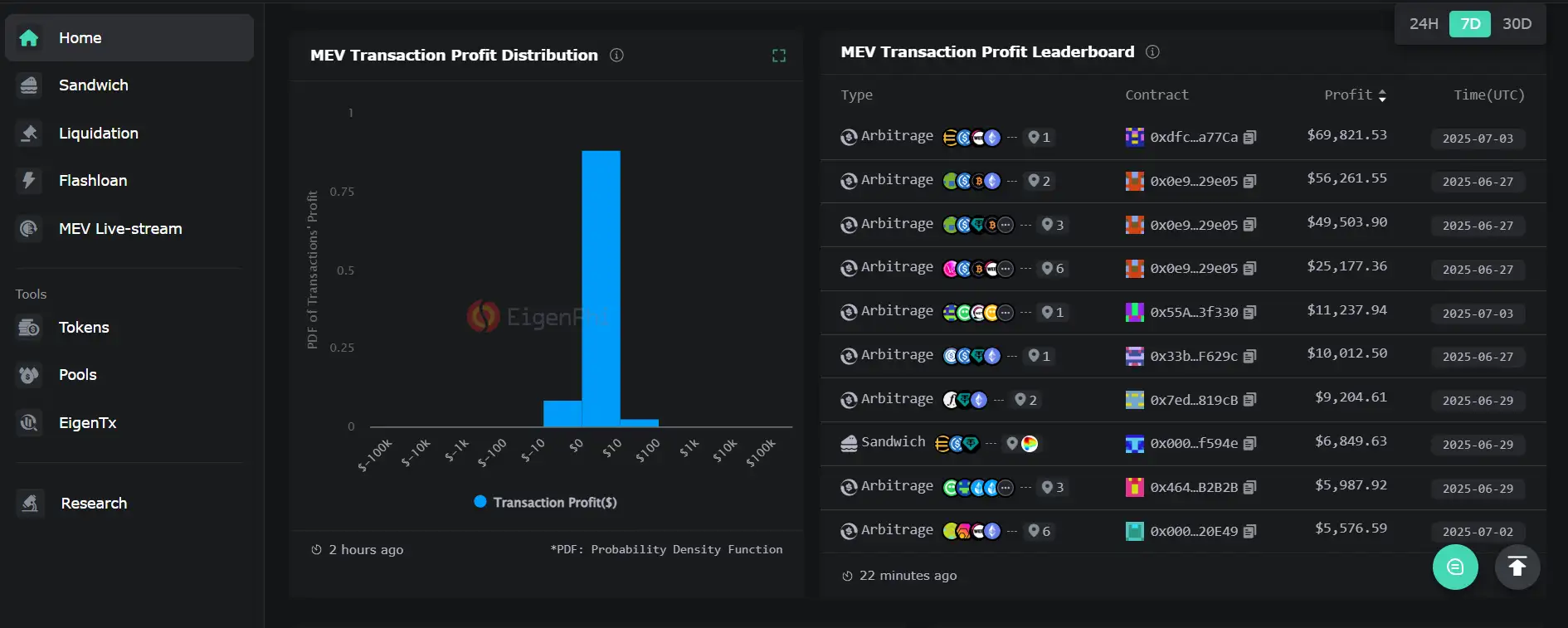
Task: Open the chat support bubble
Action: point(1454,567)
